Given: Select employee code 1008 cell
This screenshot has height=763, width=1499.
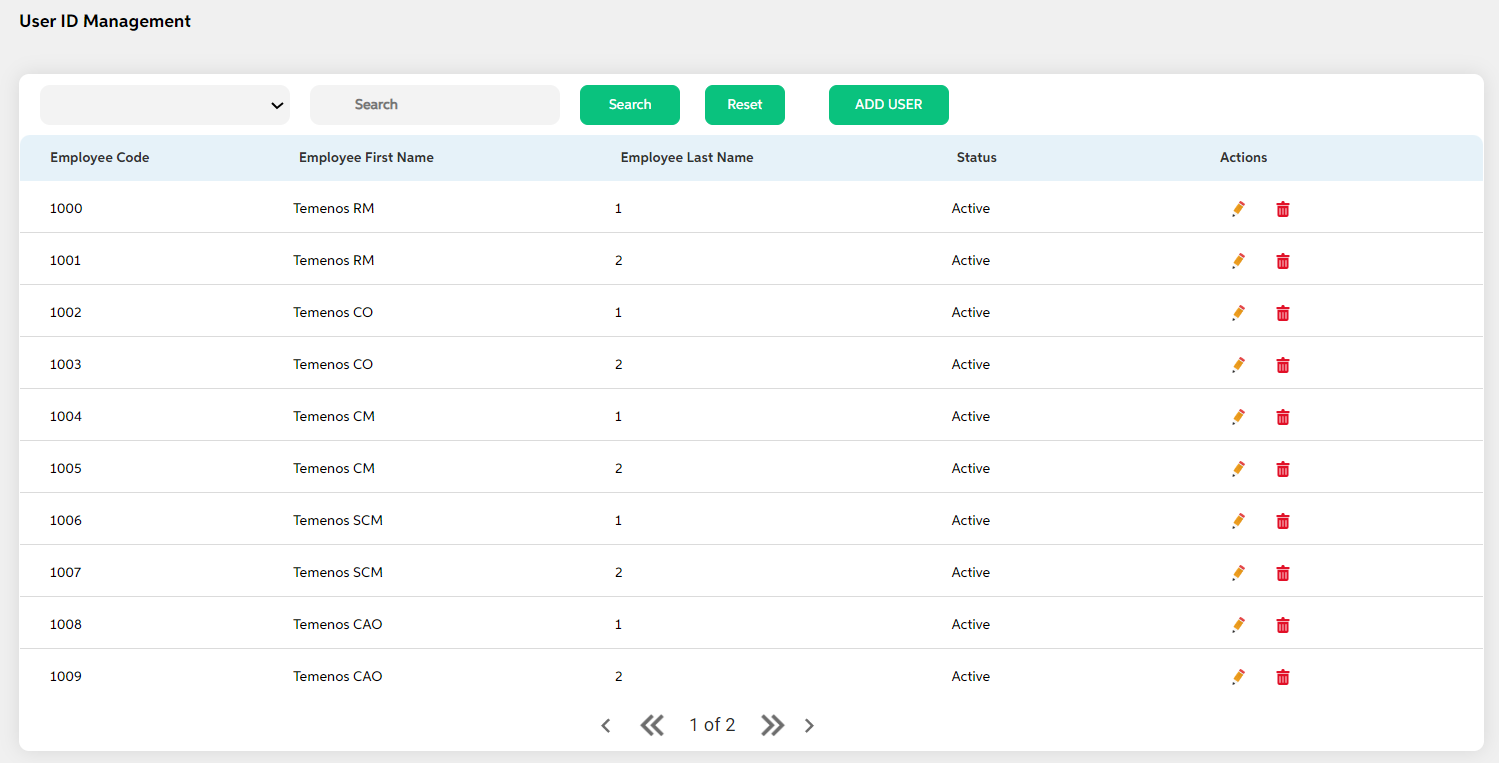Looking at the screenshot, I should pos(66,624).
